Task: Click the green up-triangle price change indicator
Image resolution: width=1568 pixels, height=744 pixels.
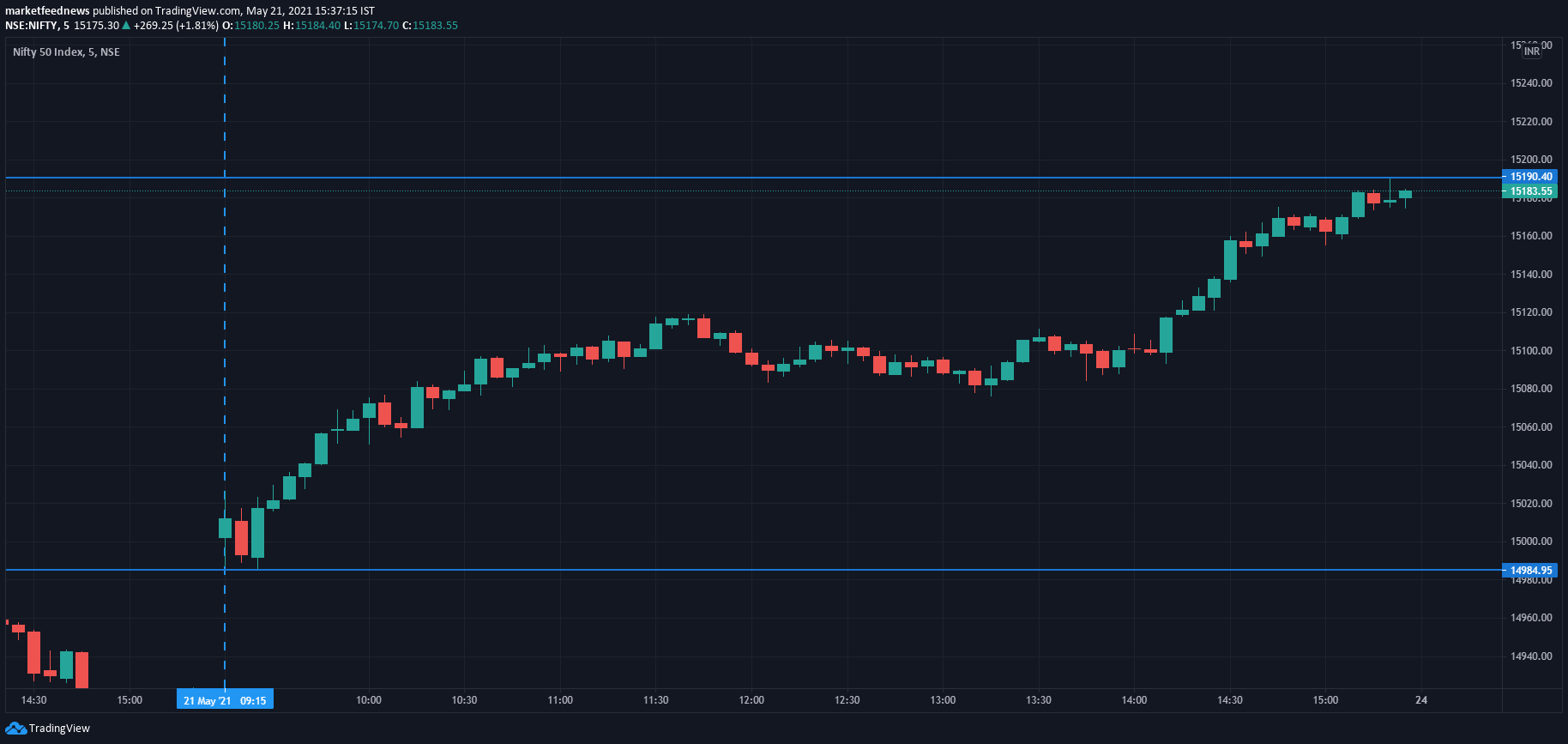Action: click(x=126, y=26)
